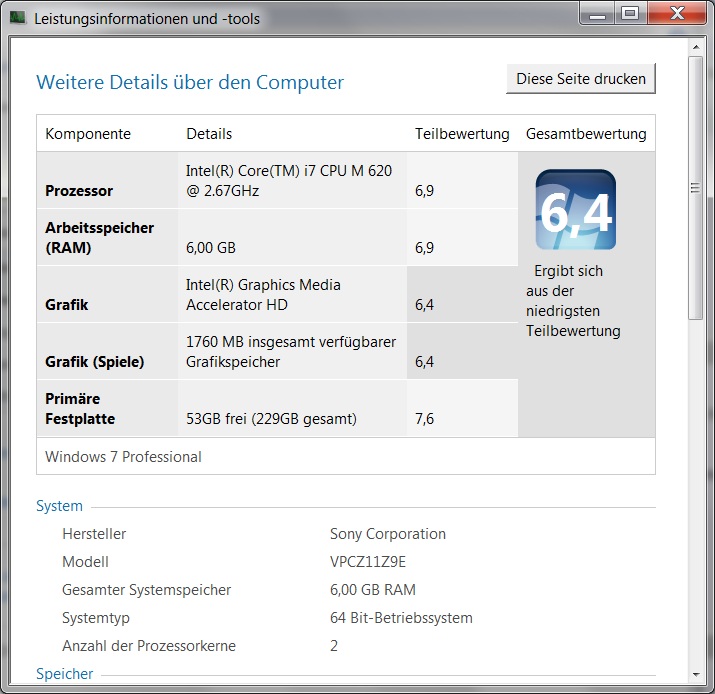715x694 pixels.
Task: Click the 'Gesamtbewertung' column header
Action: click(586, 134)
